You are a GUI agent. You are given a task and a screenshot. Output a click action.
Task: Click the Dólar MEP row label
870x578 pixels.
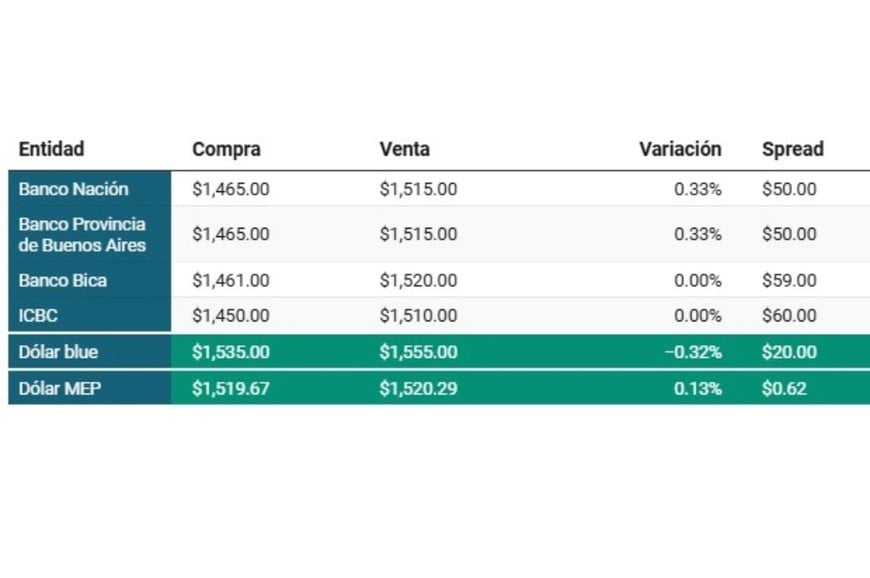pyautogui.click(x=60, y=389)
